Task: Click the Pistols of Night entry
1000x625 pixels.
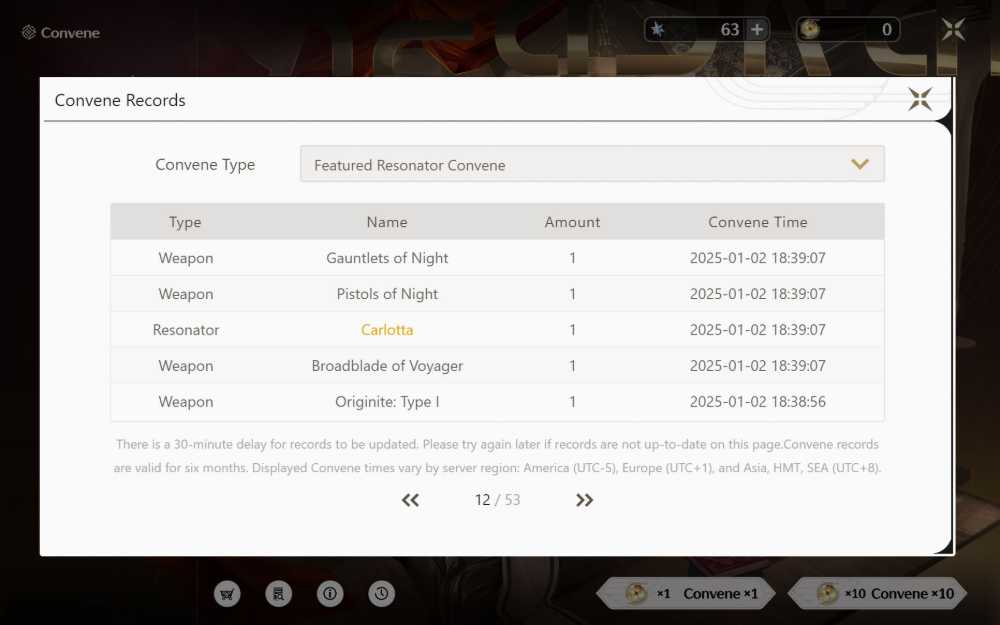Action: [387, 294]
